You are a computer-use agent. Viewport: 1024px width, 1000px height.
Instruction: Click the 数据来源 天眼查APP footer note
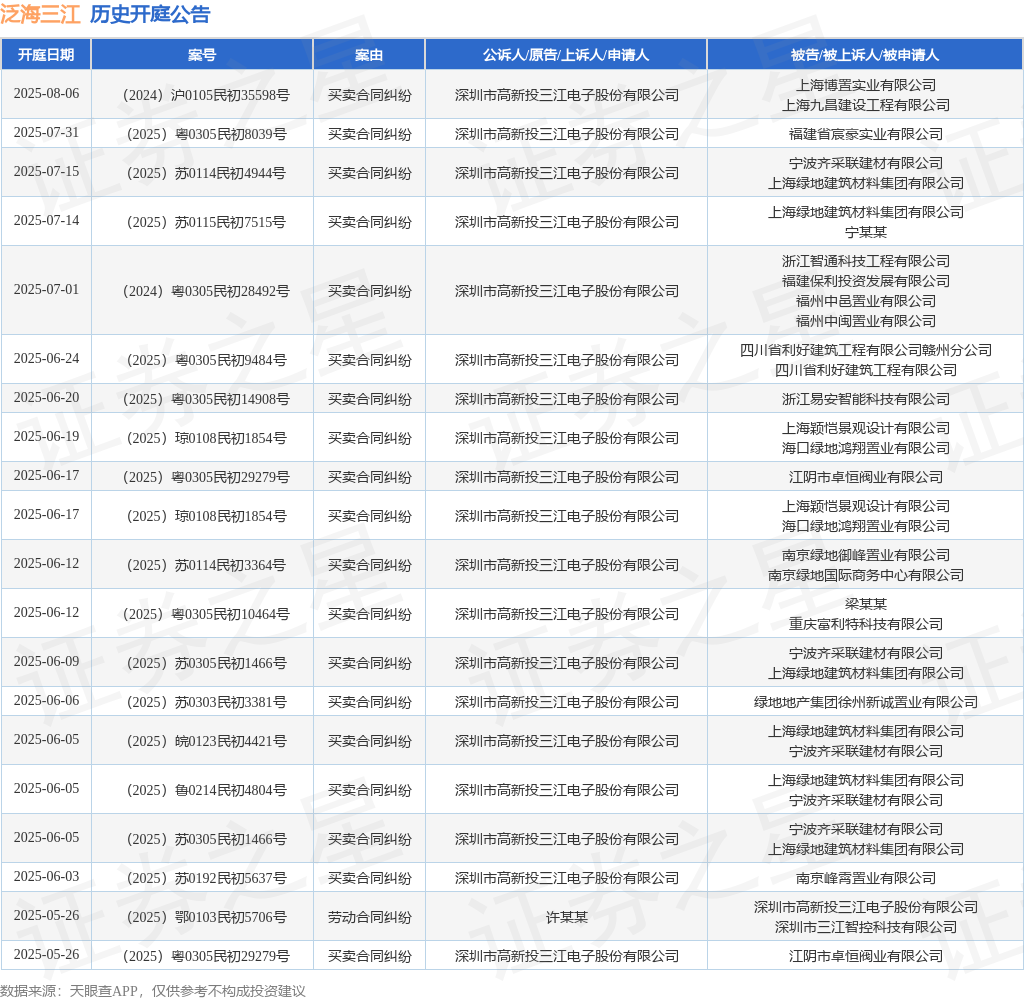[x=153, y=991]
